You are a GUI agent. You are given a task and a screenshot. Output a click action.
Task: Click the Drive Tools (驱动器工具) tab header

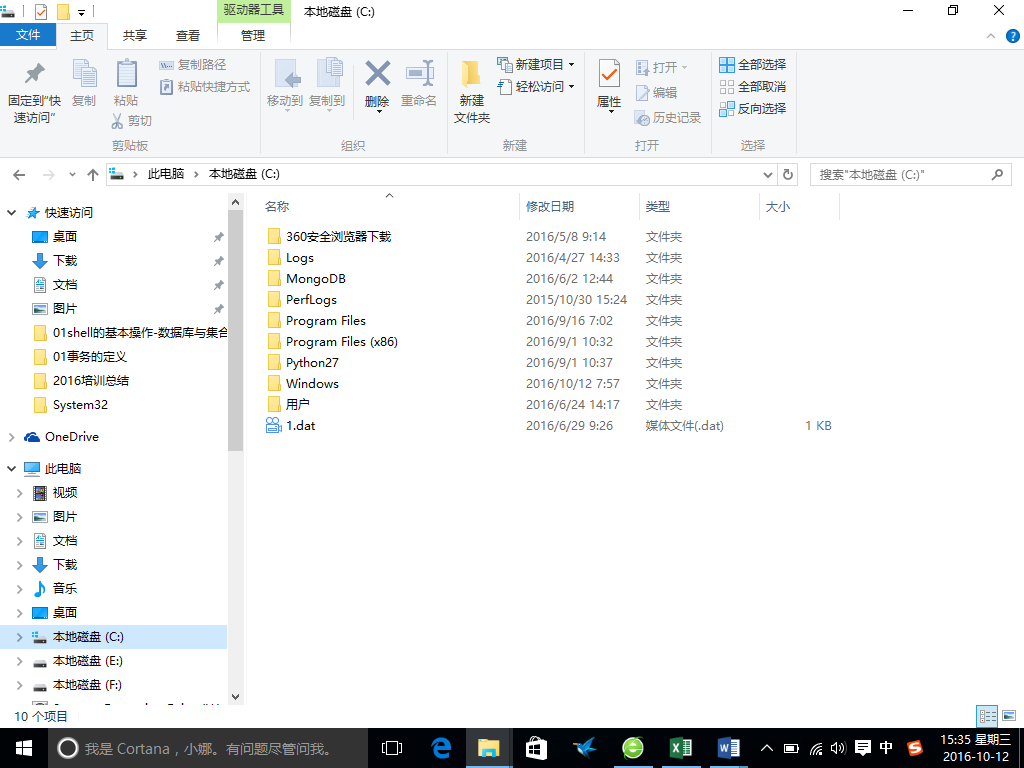(x=253, y=10)
